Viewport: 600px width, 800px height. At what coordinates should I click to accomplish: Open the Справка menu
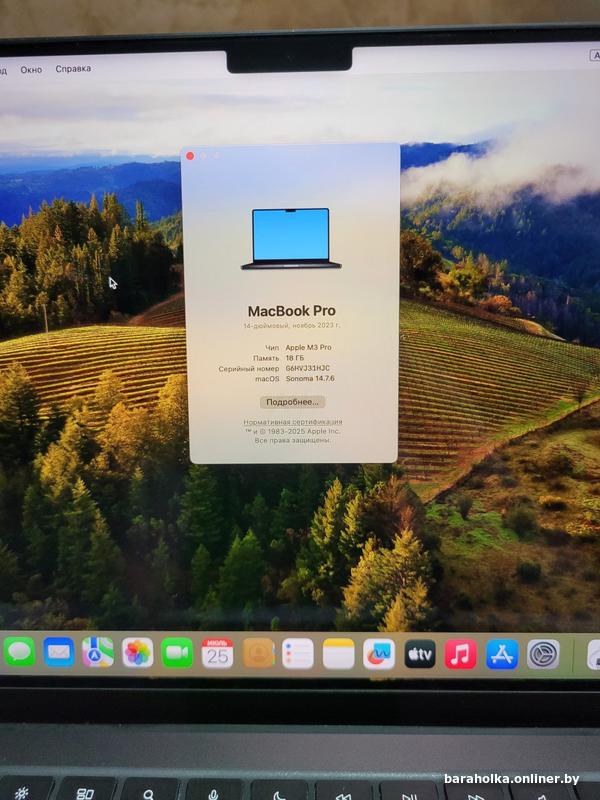(73, 68)
